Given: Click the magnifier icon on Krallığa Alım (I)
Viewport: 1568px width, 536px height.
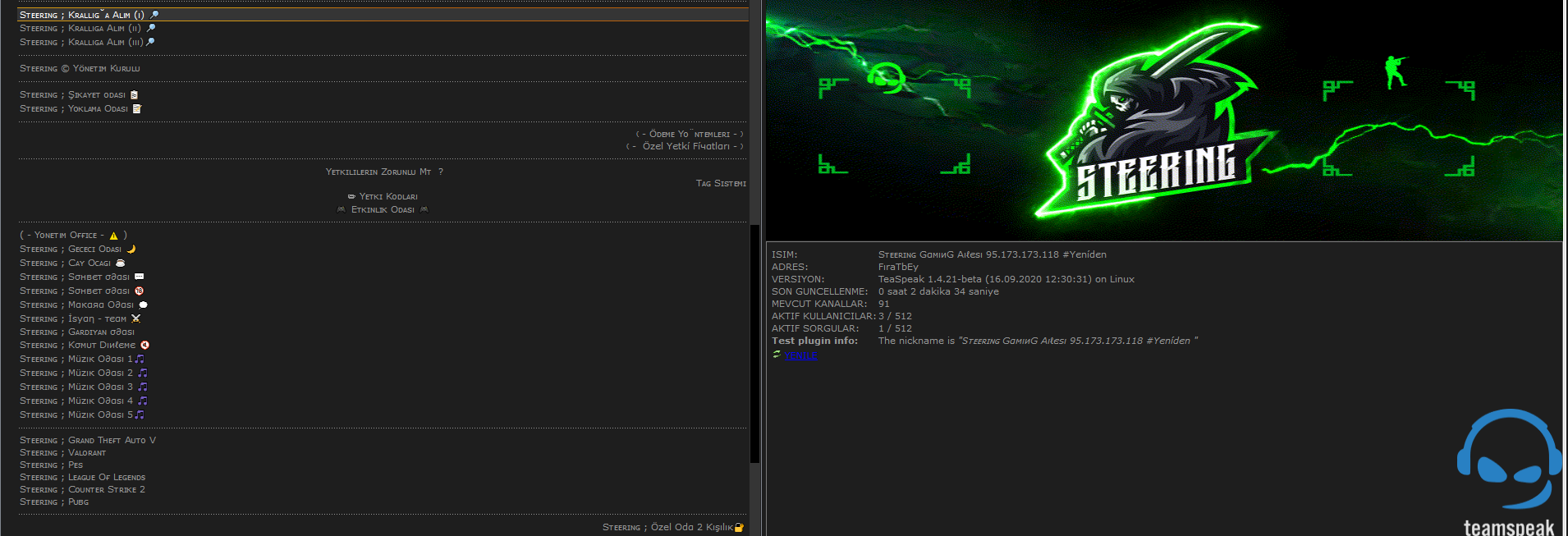Looking at the screenshot, I should tap(154, 15).
